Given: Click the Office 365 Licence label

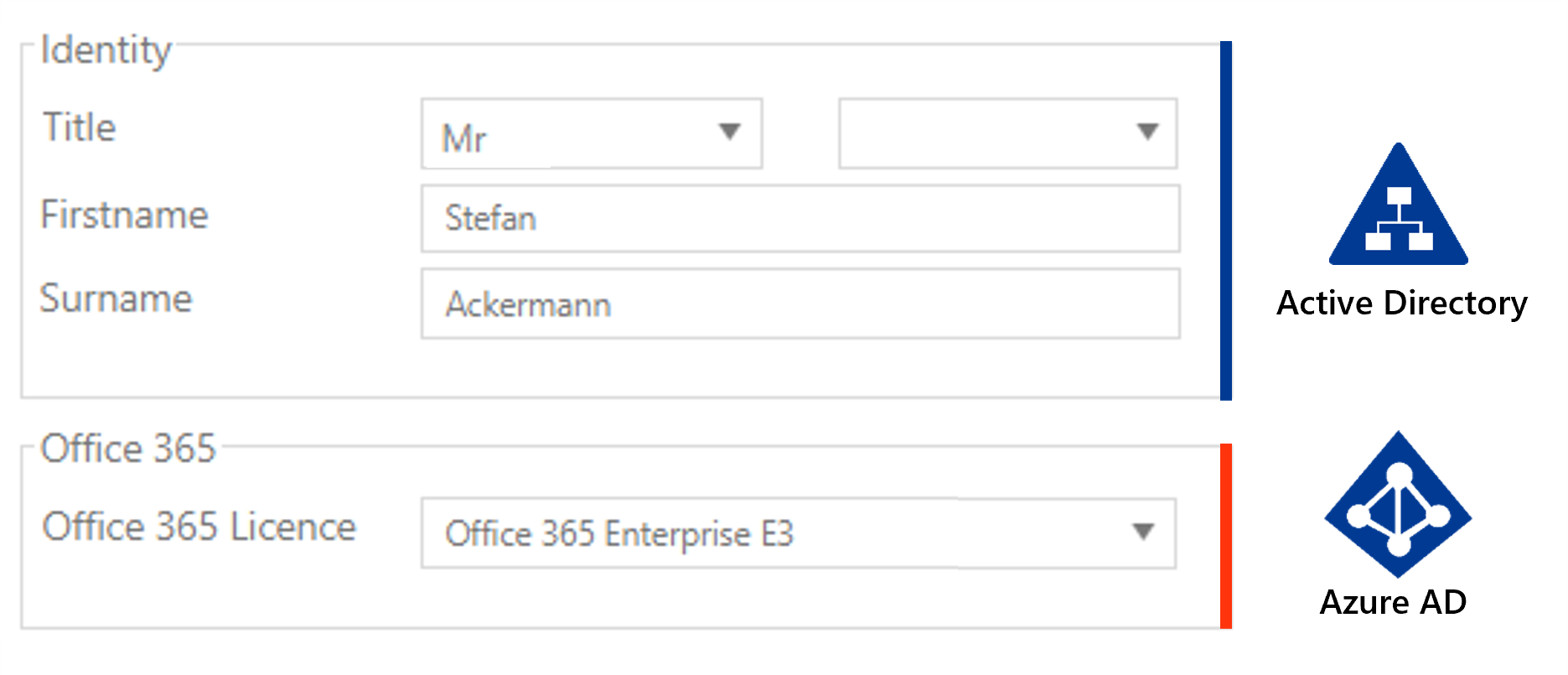Looking at the screenshot, I should pos(199,527).
